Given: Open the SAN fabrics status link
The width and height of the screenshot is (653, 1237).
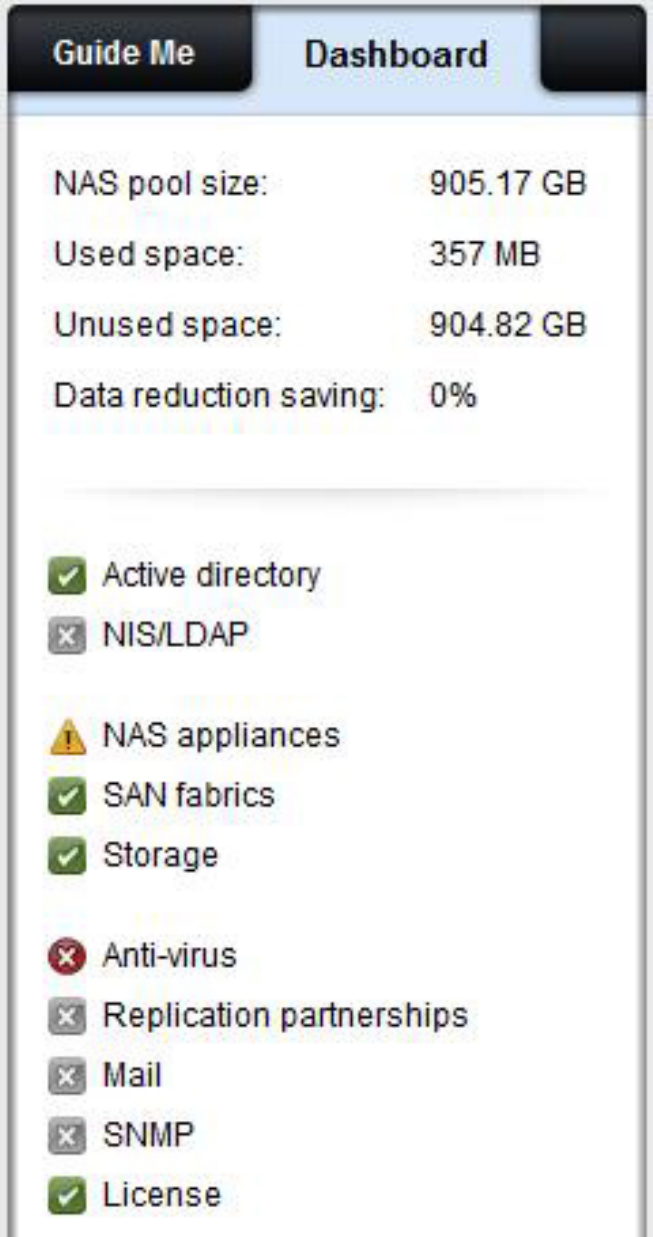Looking at the screenshot, I should pos(188,796).
